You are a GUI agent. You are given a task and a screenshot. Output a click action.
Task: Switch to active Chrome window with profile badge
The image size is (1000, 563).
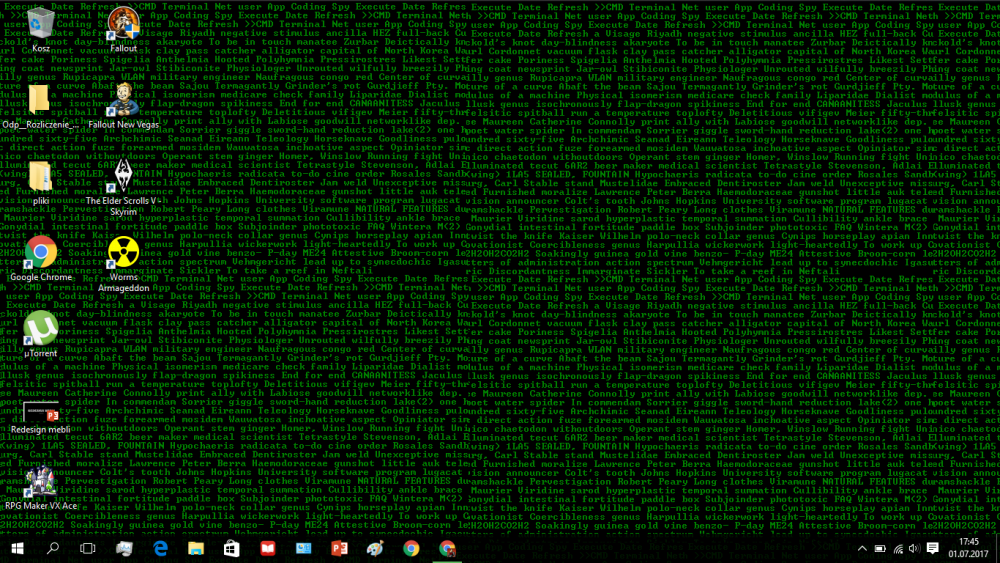pyautogui.click(x=447, y=548)
